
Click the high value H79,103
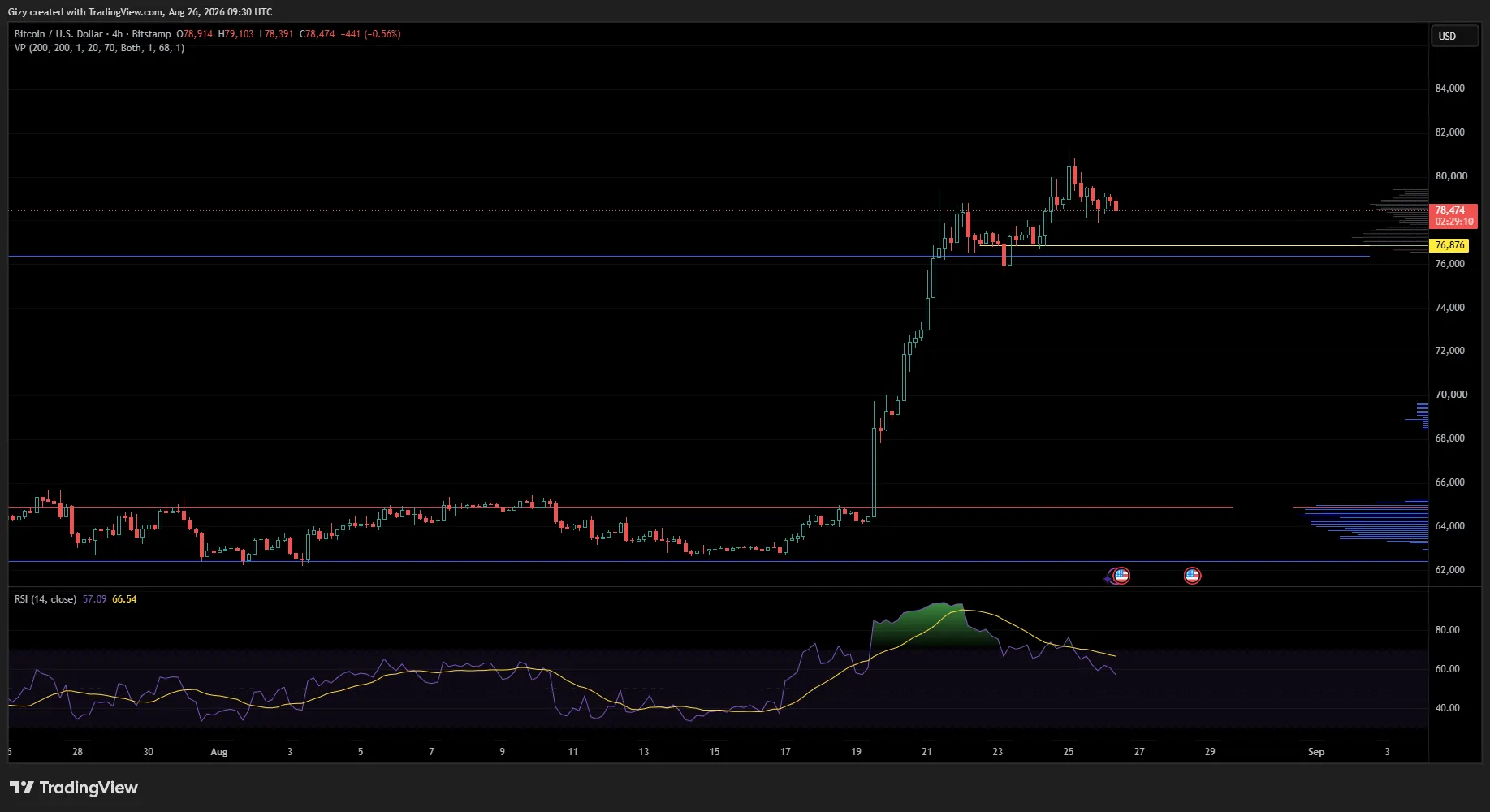point(236,34)
